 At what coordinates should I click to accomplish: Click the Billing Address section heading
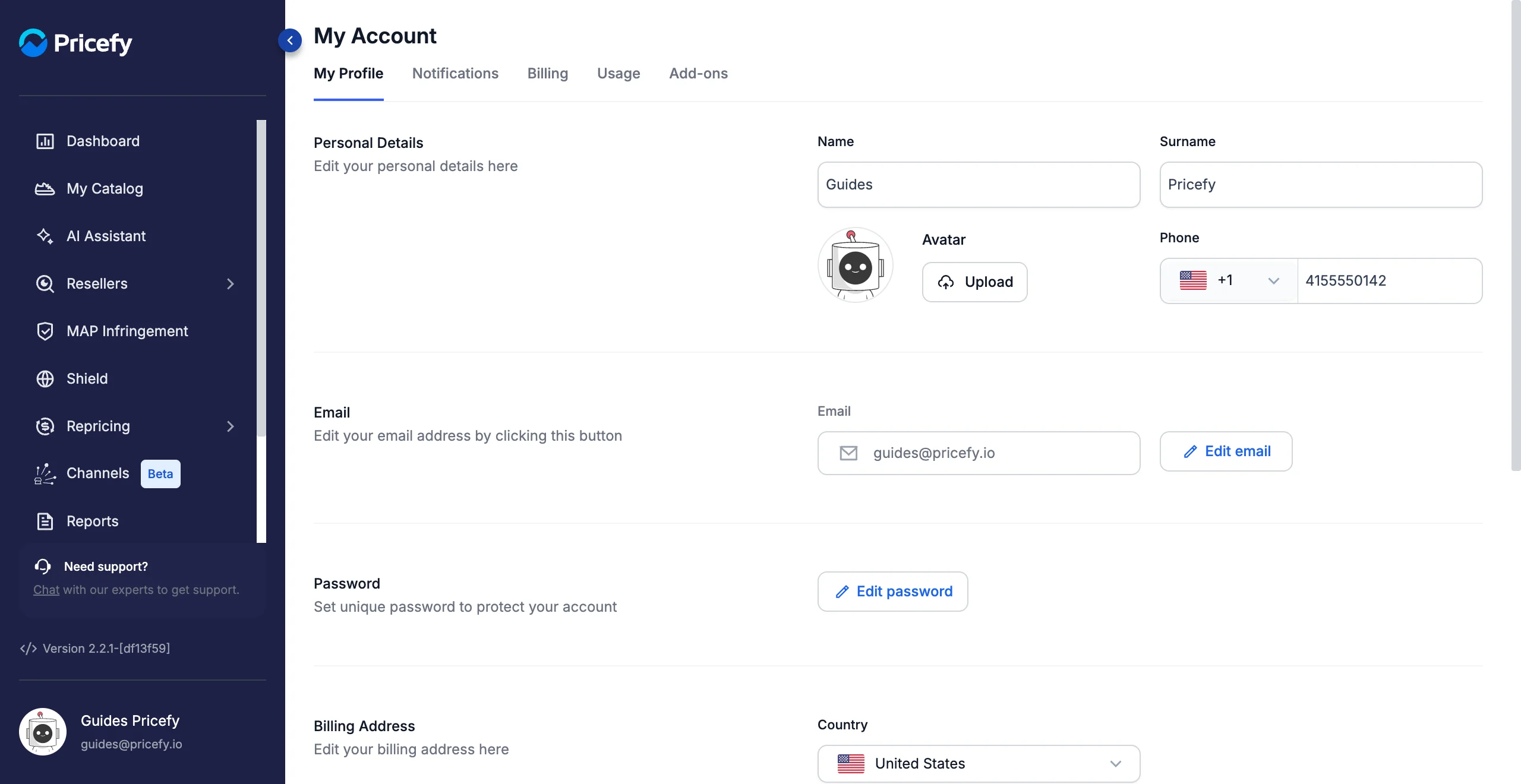point(364,726)
